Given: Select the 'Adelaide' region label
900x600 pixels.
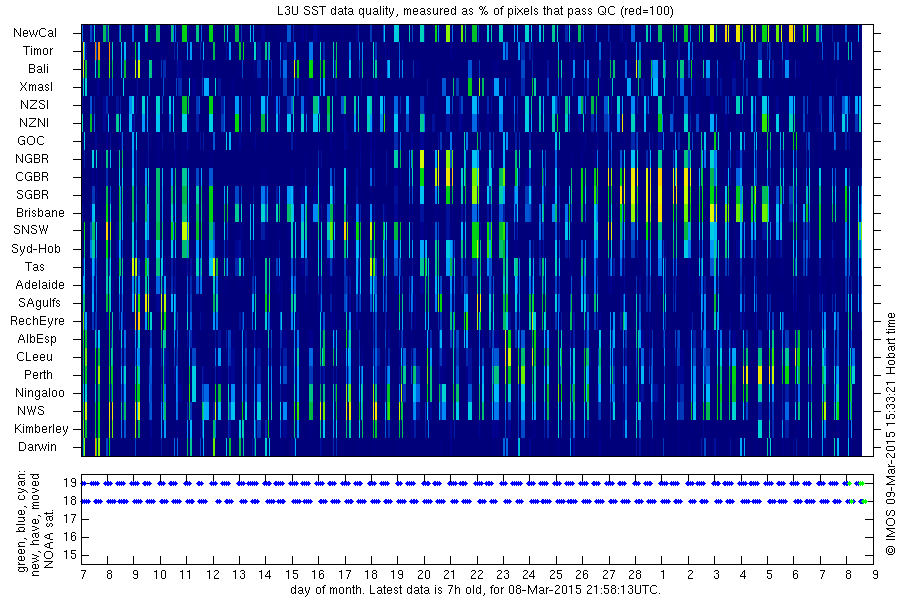Looking at the screenshot, I should pyautogui.click(x=40, y=284).
